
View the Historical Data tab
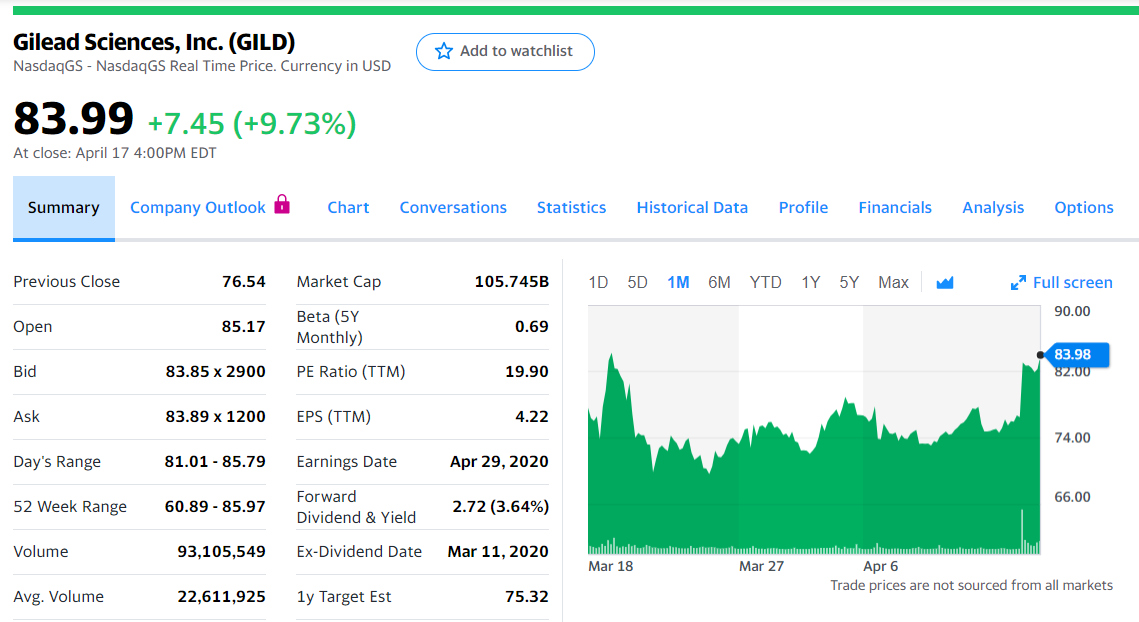(692, 208)
